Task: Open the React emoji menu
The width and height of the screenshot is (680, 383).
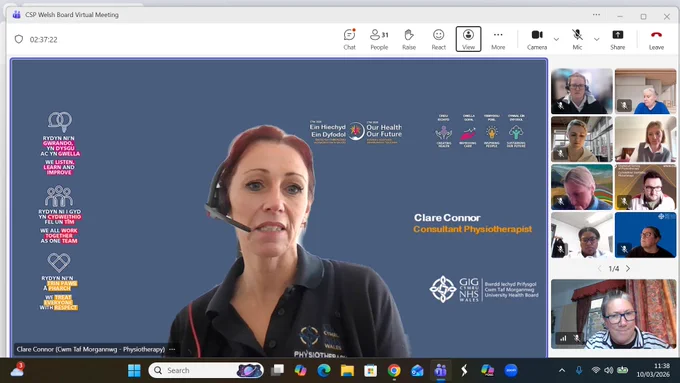Action: pos(438,39)
